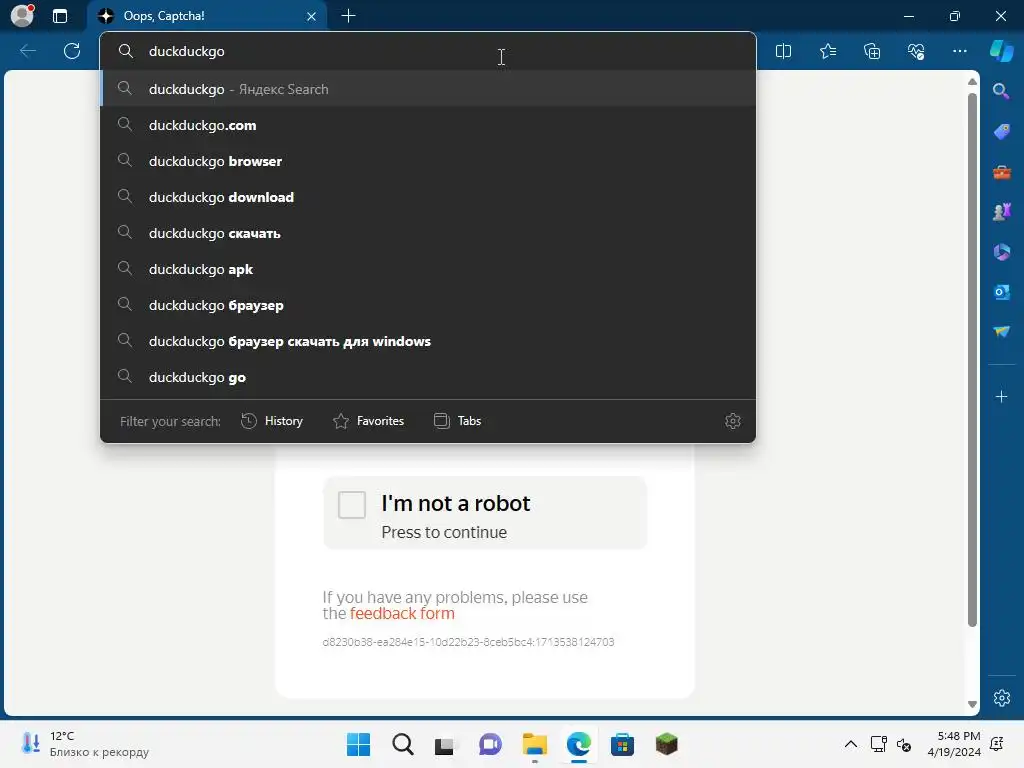Open the Collections toolbar icon
Image resolution: width=1024 pixels, height=768 pixels.
coord(872,51)
